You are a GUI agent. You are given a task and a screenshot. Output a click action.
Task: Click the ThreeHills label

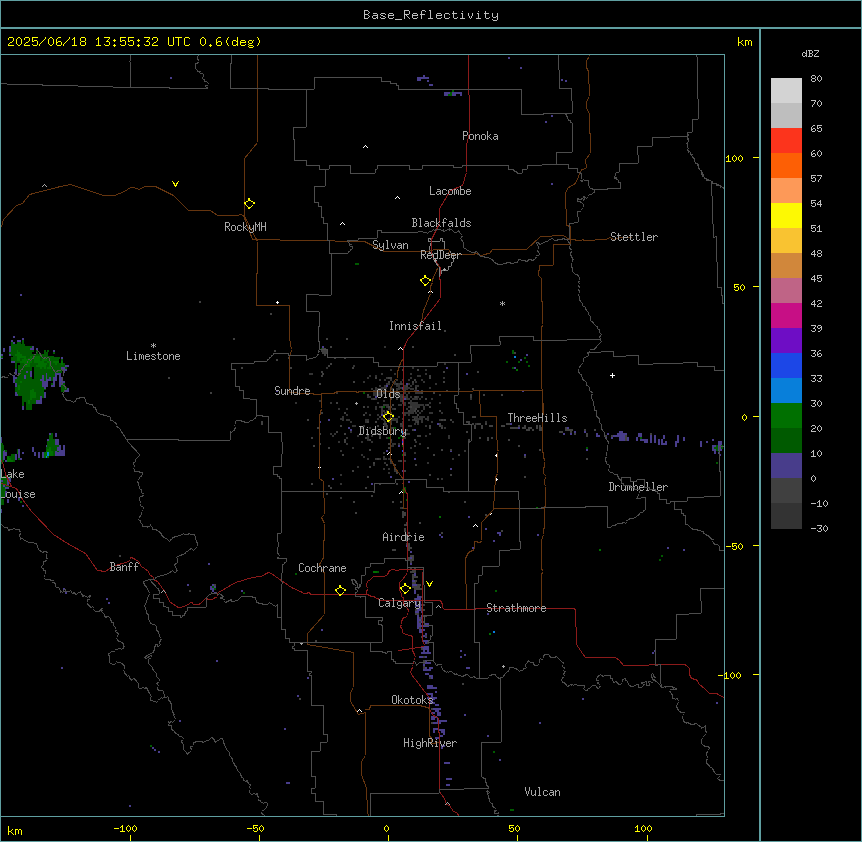(537, 418)
